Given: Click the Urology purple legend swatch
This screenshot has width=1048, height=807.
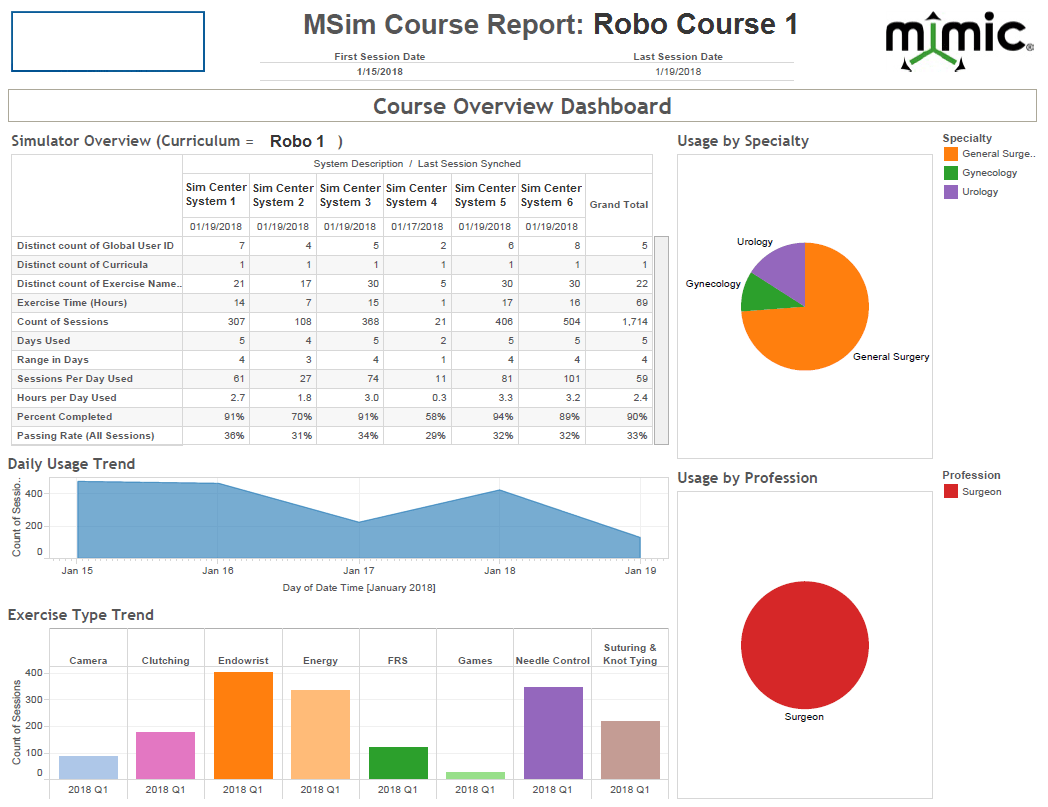Looking at the screenshot, I should (x=950, y=192).
